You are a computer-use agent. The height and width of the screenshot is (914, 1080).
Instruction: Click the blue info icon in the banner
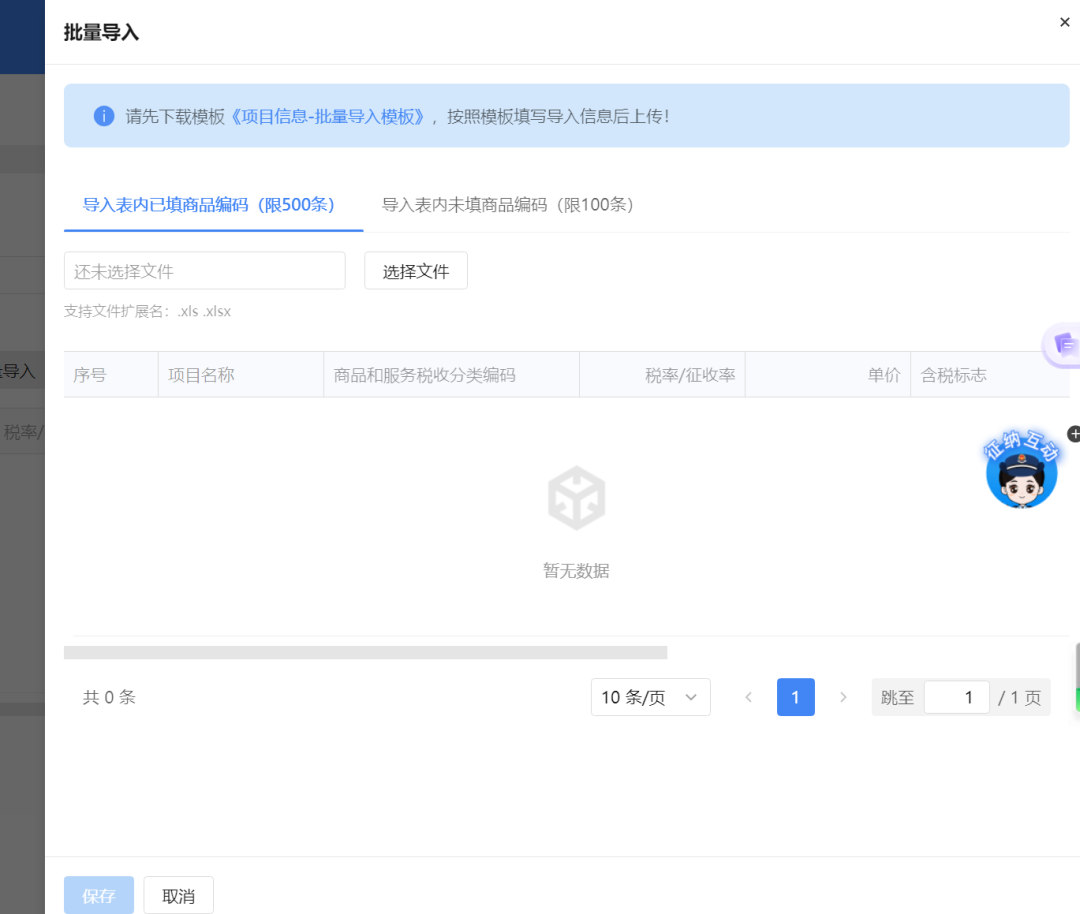tap(104, 116)
